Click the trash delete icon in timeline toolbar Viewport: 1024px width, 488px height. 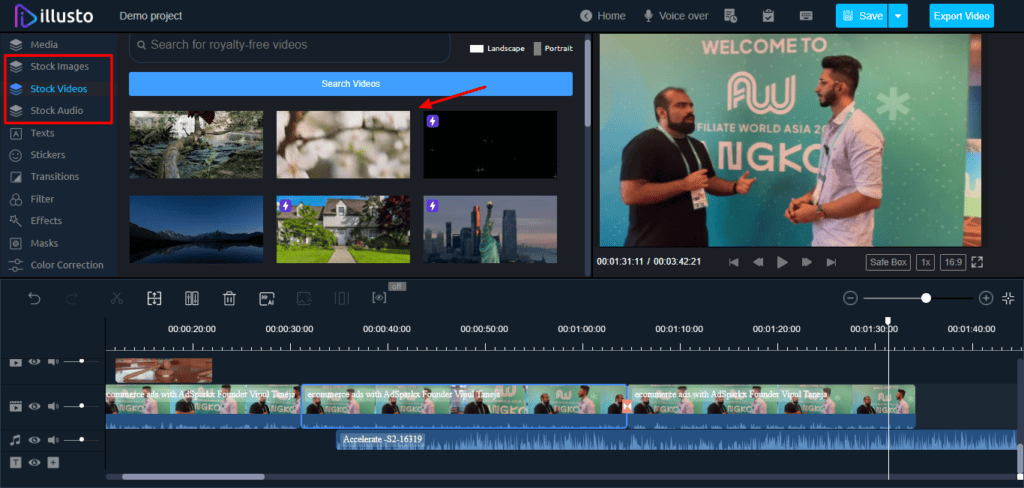(229, 298)
